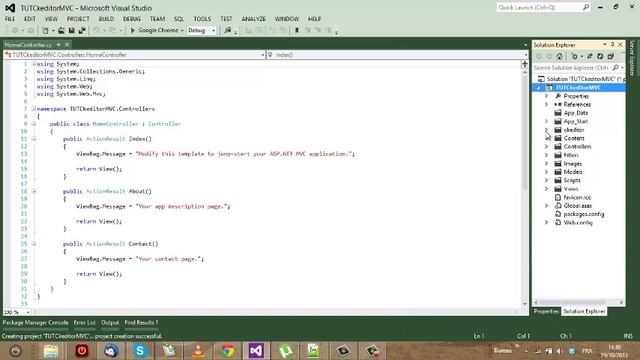
Task: Undo the last action in the toolbar
Action: [x=96, y=31]
